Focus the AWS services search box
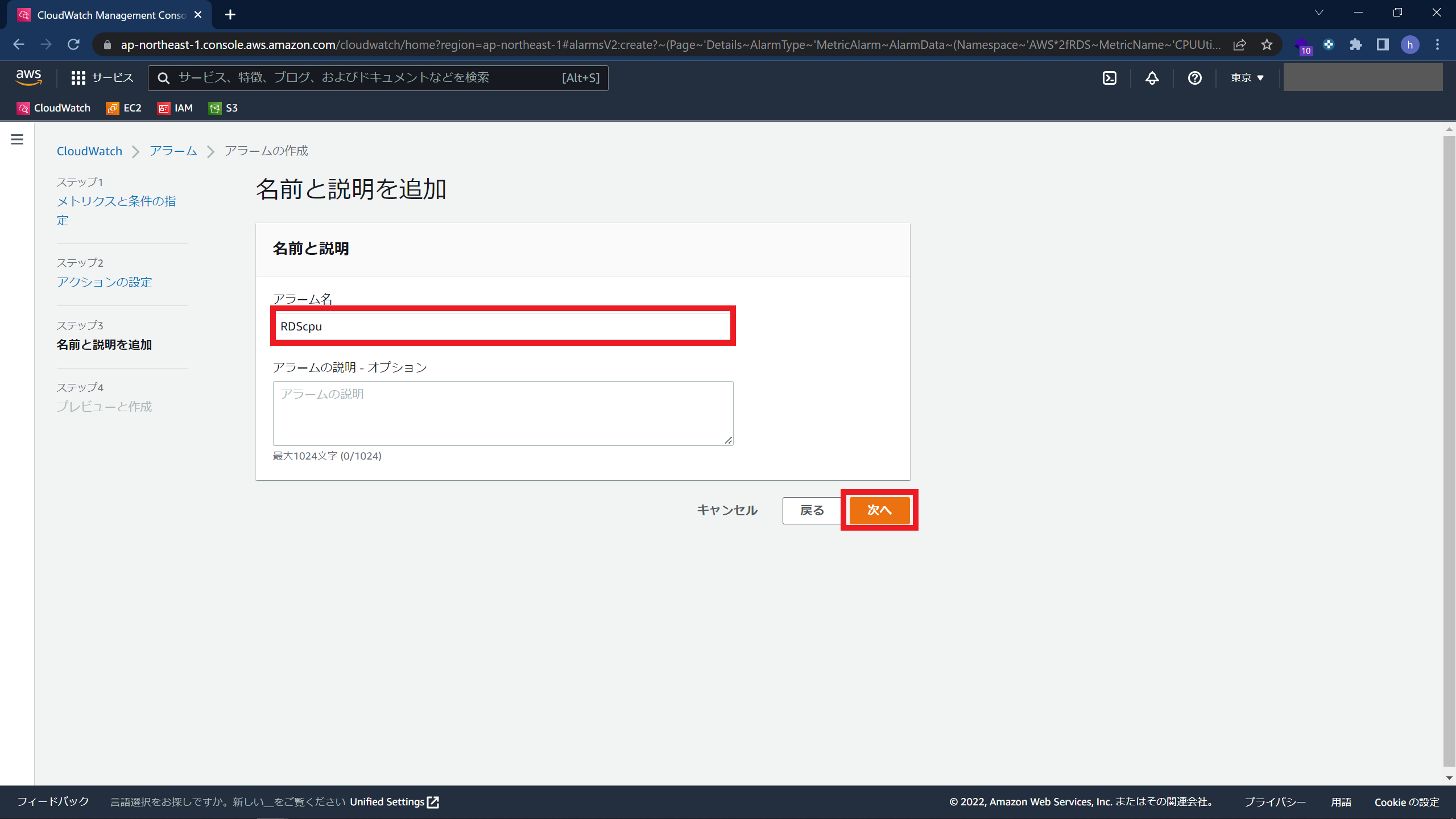Viewport: 1456px width, 819px height. click(x=378, y=78)
